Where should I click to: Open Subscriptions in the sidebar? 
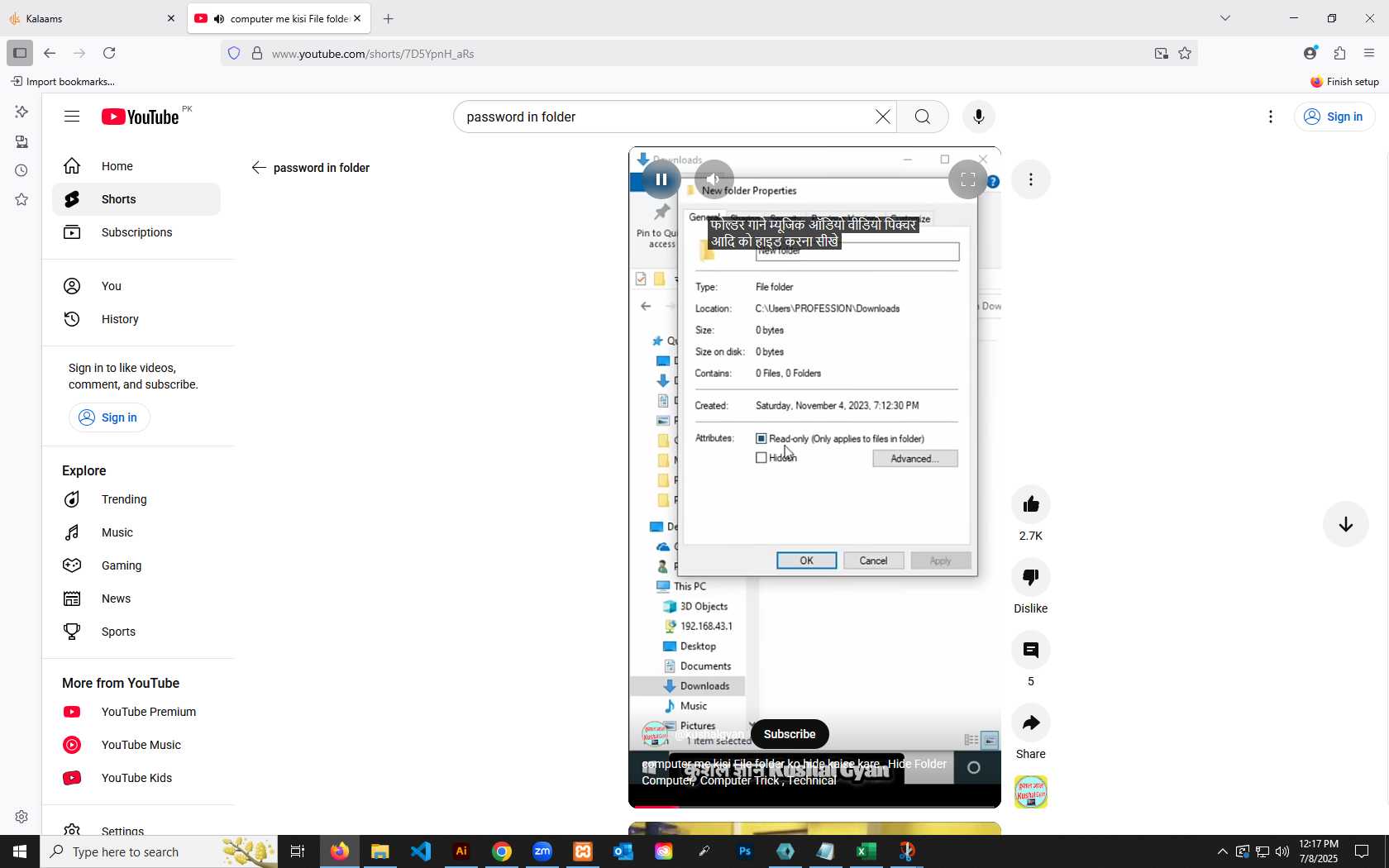(136, 232)
